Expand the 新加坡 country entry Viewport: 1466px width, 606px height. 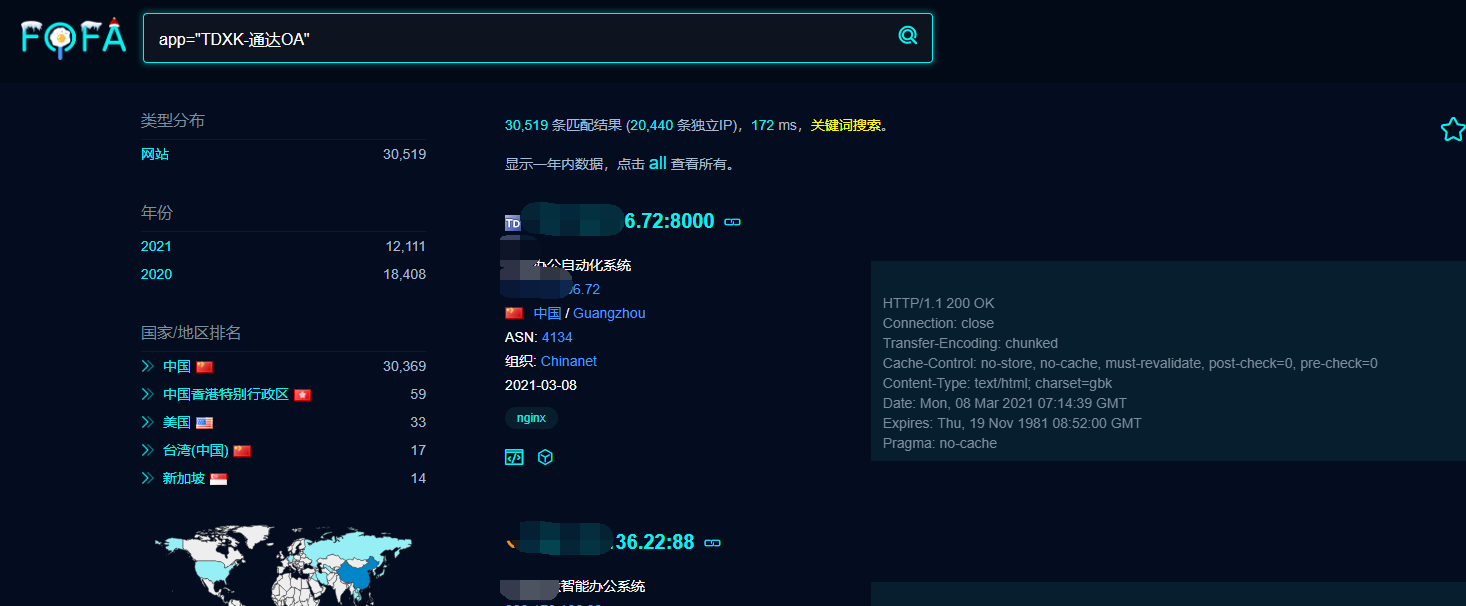[147, 478]
